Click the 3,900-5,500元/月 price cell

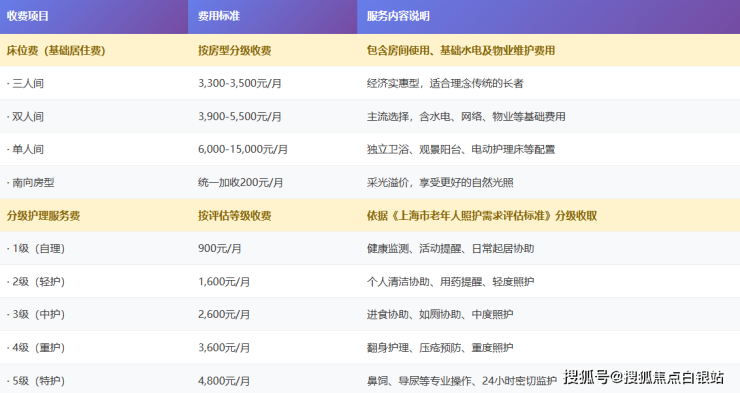pyautogui.click(x=240, y=117)
